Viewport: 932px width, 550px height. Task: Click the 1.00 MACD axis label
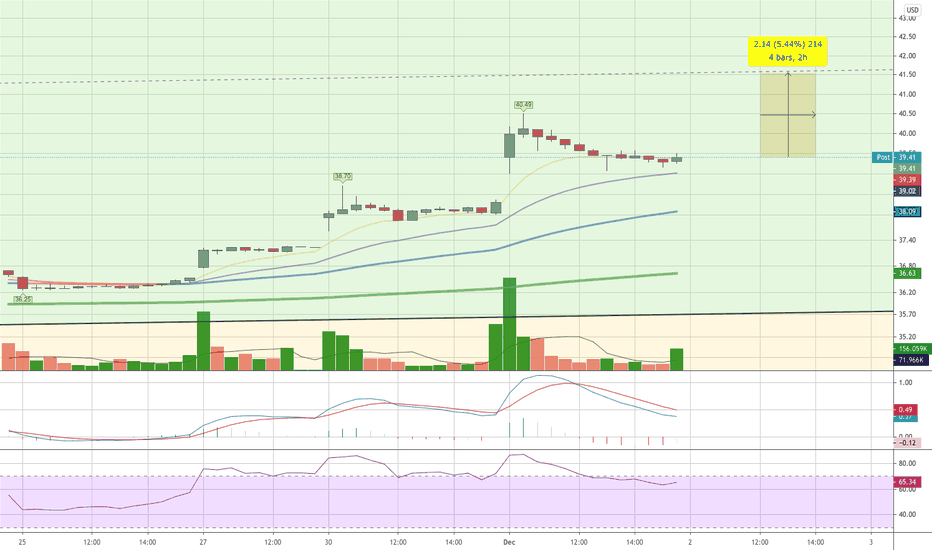click(x=906, y=382)
